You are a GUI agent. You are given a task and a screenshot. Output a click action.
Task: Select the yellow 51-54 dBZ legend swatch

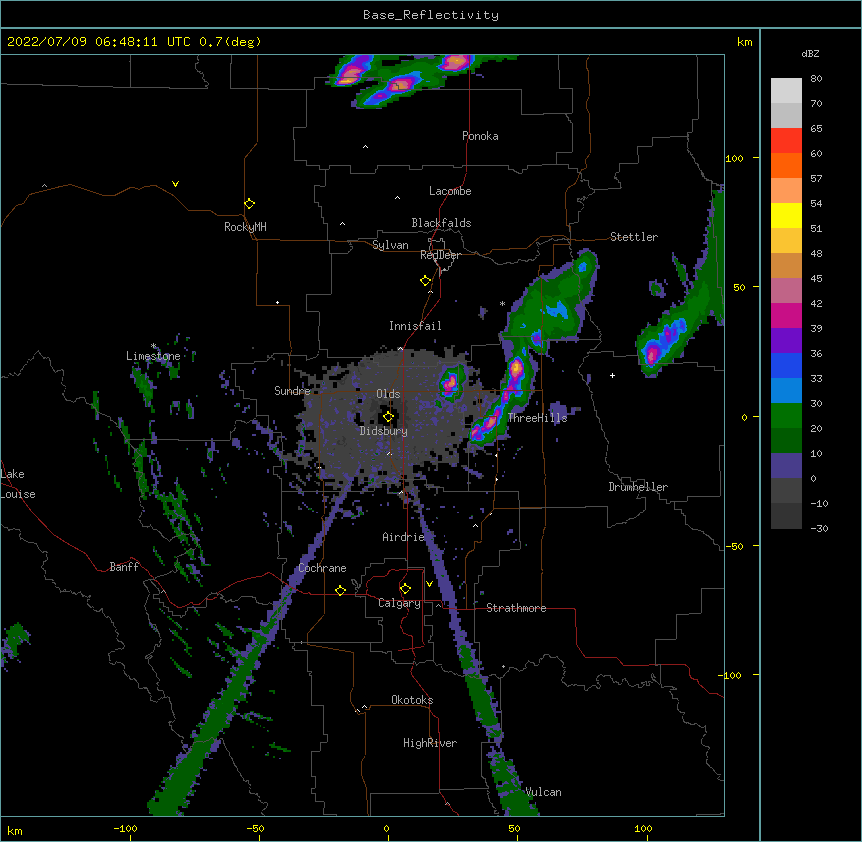tap(786, 216)
